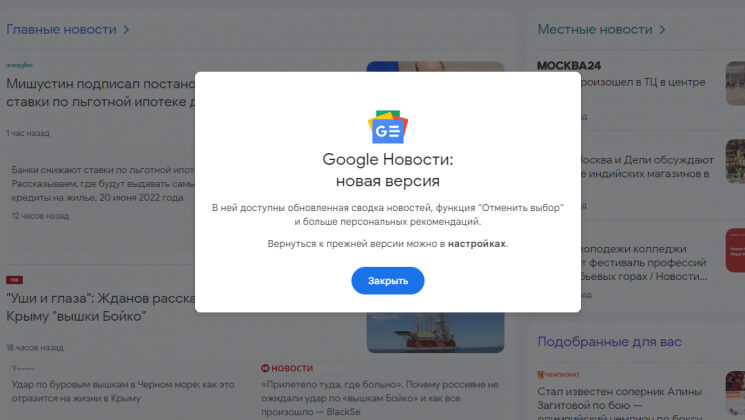Click the Закрыть button in the dialog
The height and width of the screenshot is (420, 745).
(388, 280)
